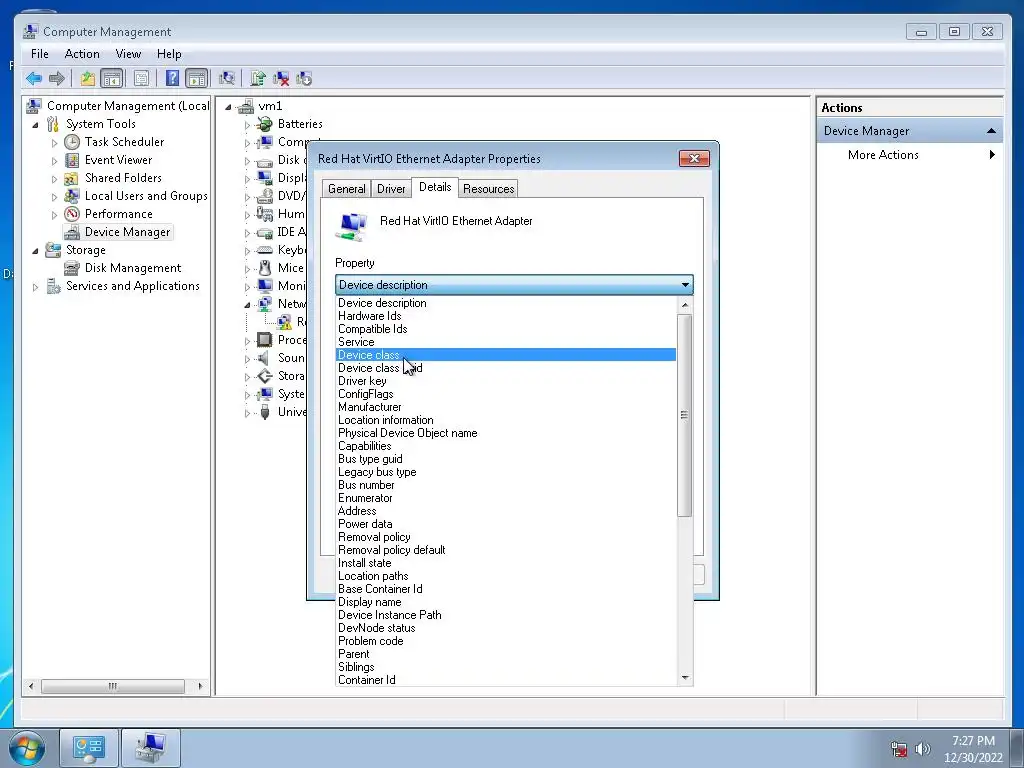
Task: Collapse the vm1 root node
Action: point(228,106)
